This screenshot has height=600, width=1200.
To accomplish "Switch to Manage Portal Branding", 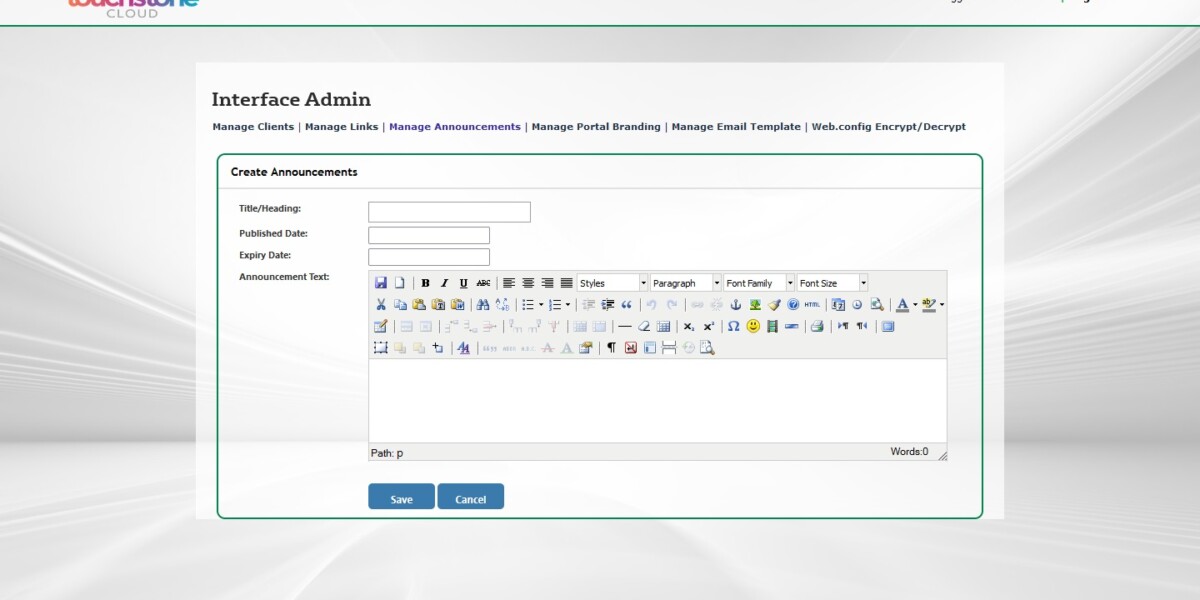I will tap(596, 127).
